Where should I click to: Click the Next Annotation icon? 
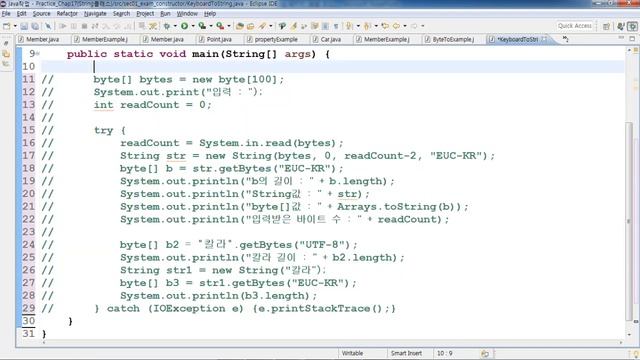point(349,26)
